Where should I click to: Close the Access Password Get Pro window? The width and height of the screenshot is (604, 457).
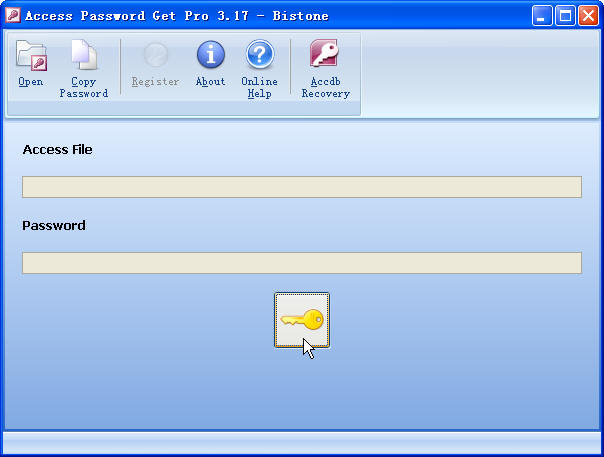(x=587, y=16)
